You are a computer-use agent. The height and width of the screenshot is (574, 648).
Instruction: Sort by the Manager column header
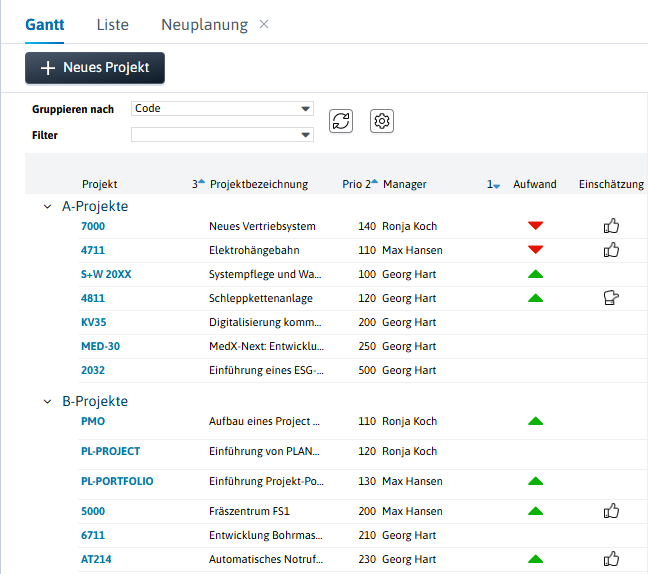pyautogui.click(x=405, y=184)
